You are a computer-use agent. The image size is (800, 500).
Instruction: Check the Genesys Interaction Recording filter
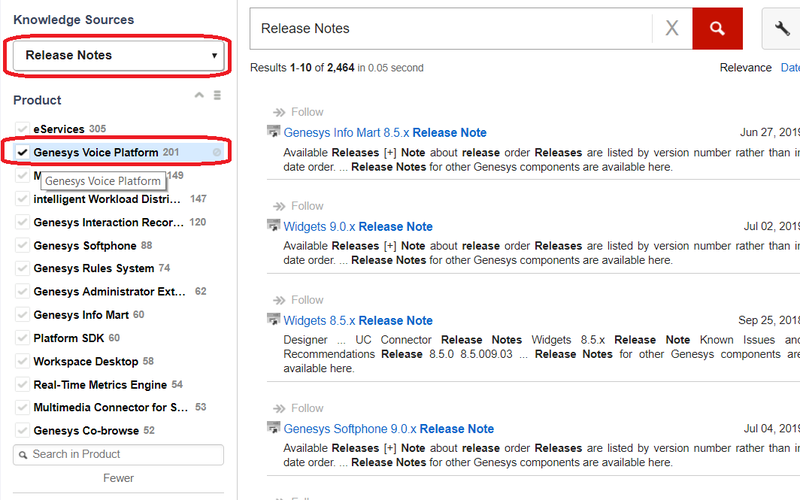(x=22, y=222)
